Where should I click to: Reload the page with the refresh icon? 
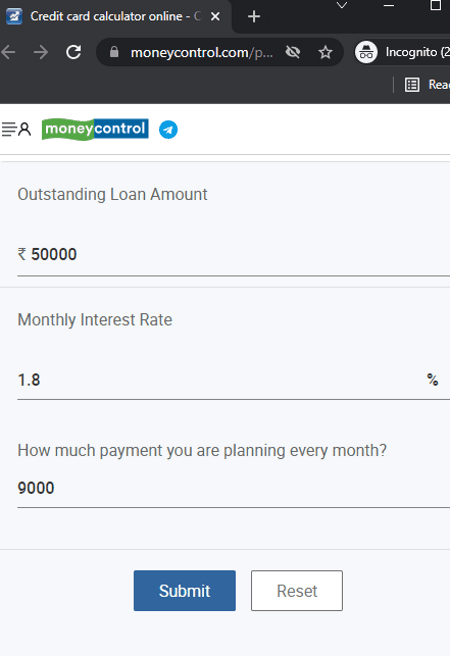coord(74,52)
